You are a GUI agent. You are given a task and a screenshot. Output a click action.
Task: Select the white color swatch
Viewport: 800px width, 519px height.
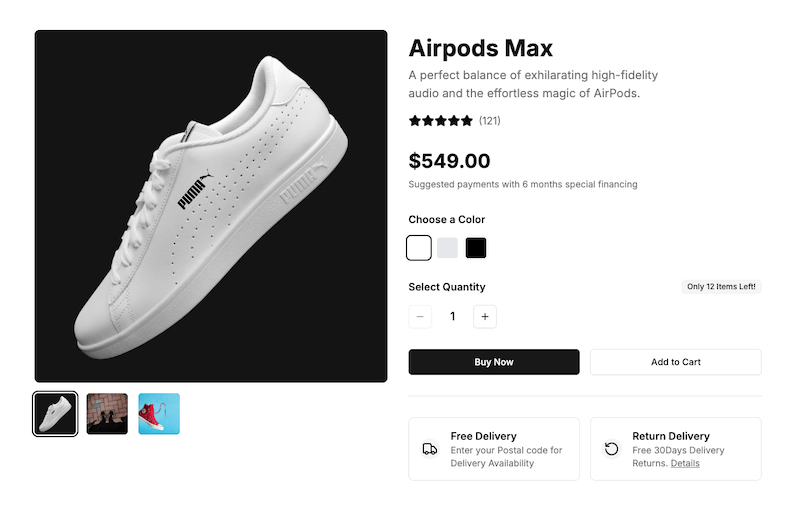pos(419,247)
